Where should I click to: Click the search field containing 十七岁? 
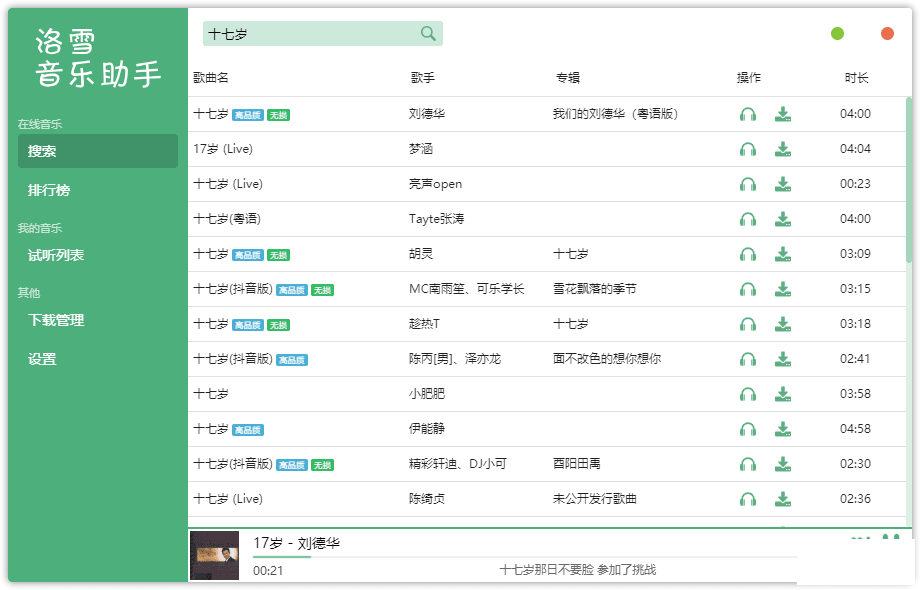click(310, 34)
